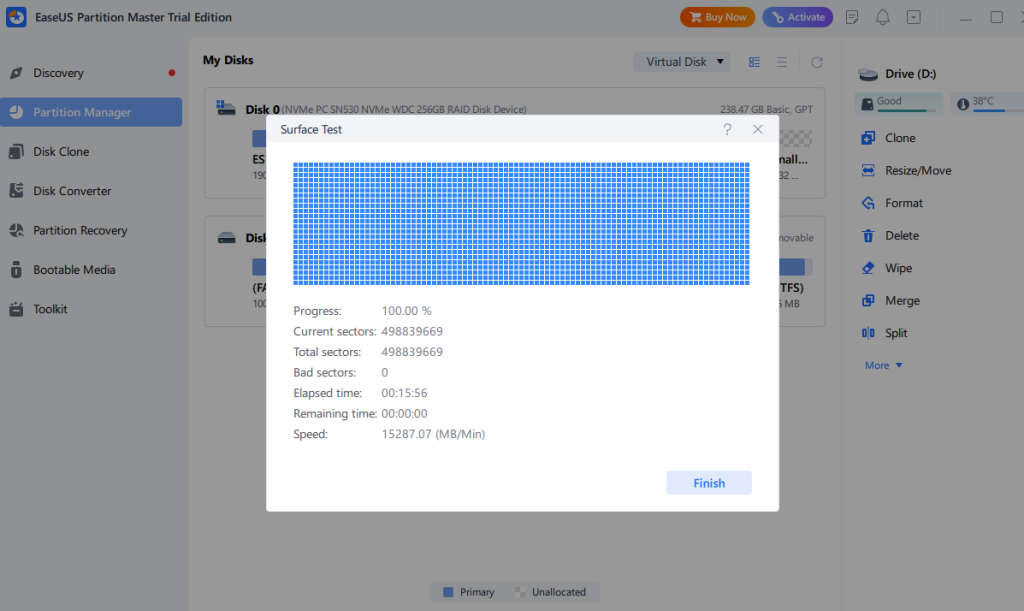Open the title bar dropdown menu icon
Screen dimensions: 1024x611
pos(913,17)
